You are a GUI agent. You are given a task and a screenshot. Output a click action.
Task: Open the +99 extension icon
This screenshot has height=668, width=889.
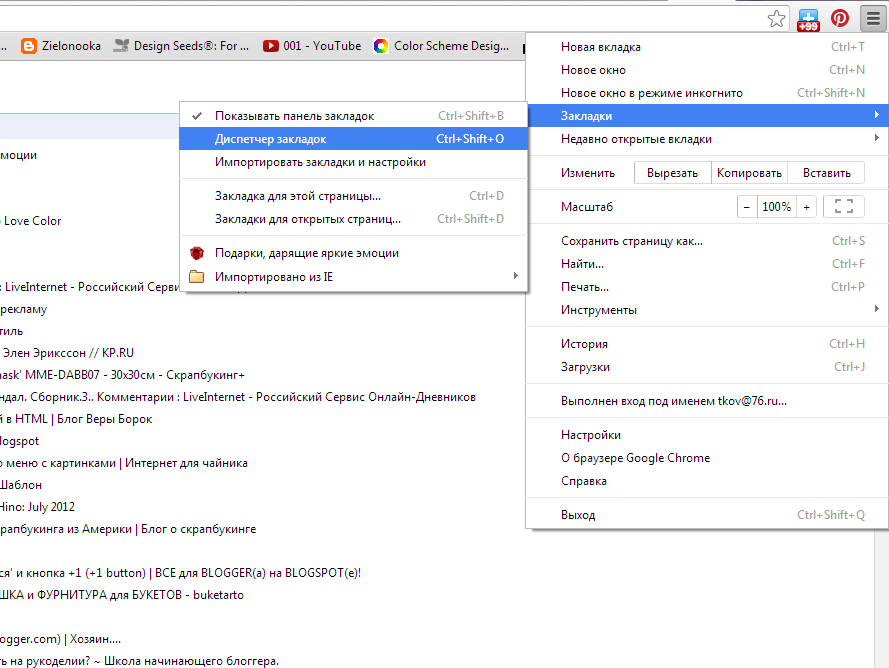point(808,20)
